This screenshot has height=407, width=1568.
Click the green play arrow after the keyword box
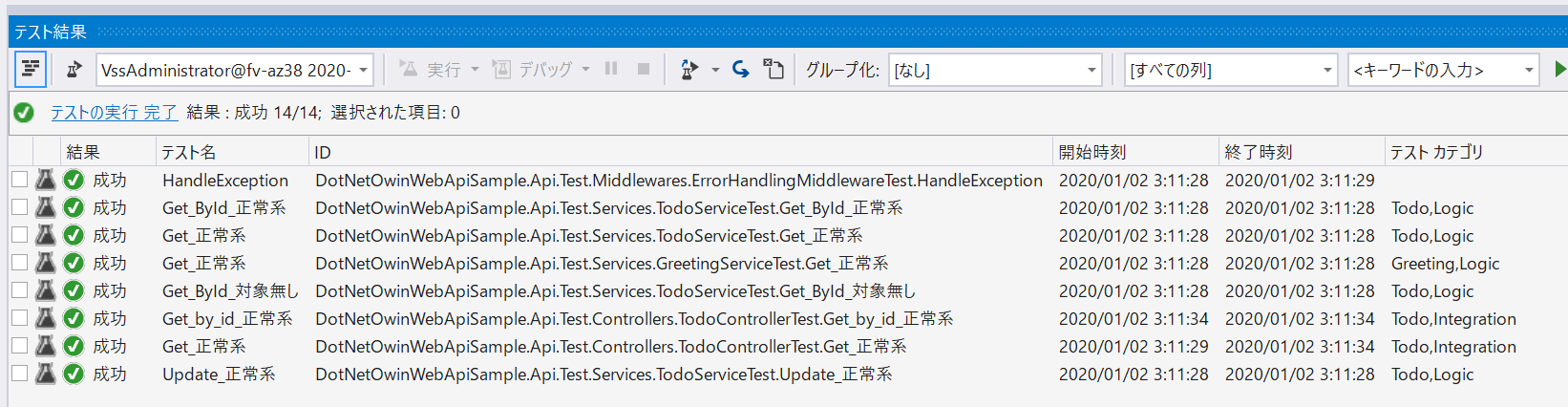(1560, 70)
